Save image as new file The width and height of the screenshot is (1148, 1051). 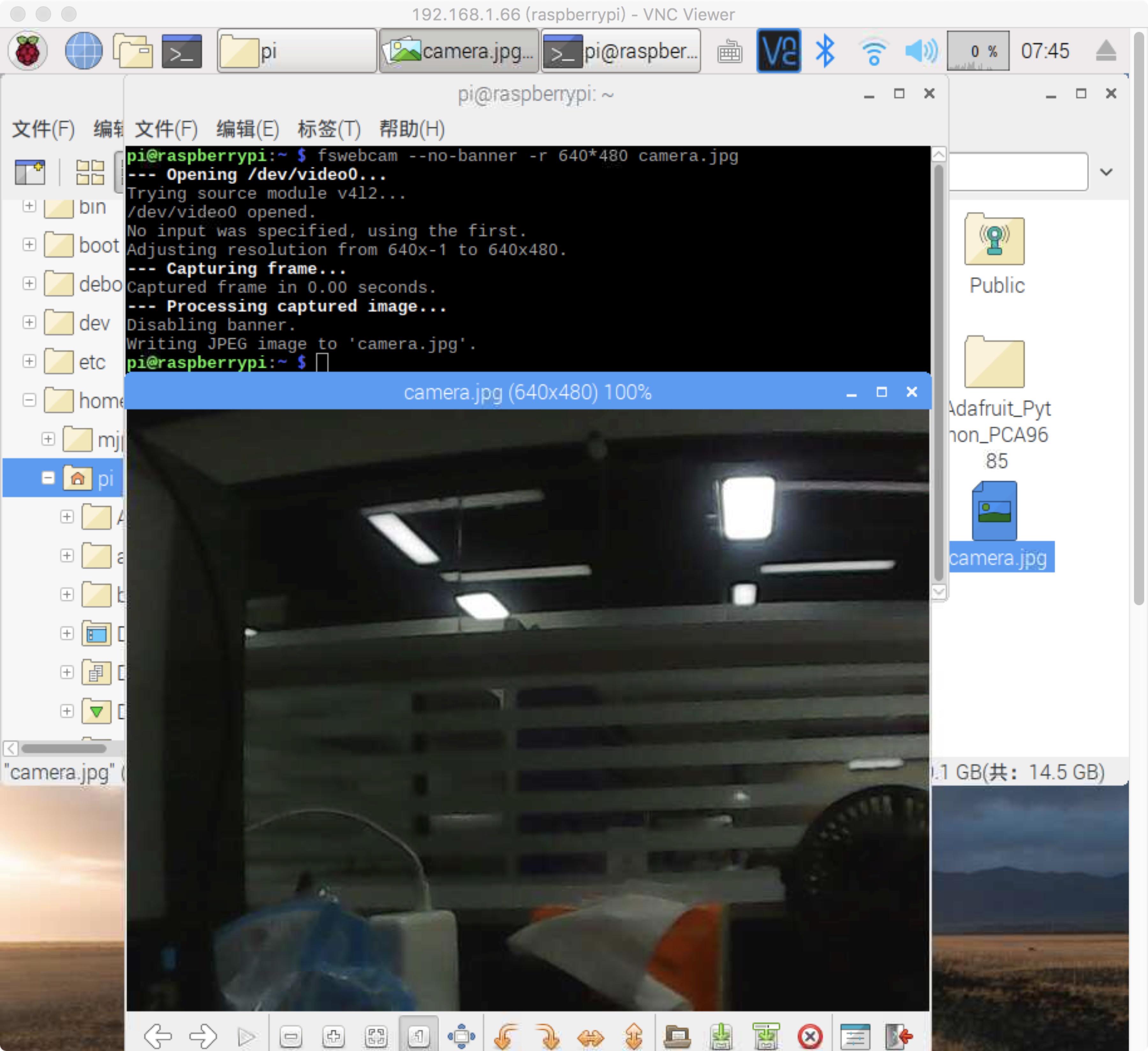pyautogui.click(x=766, y=1036)
